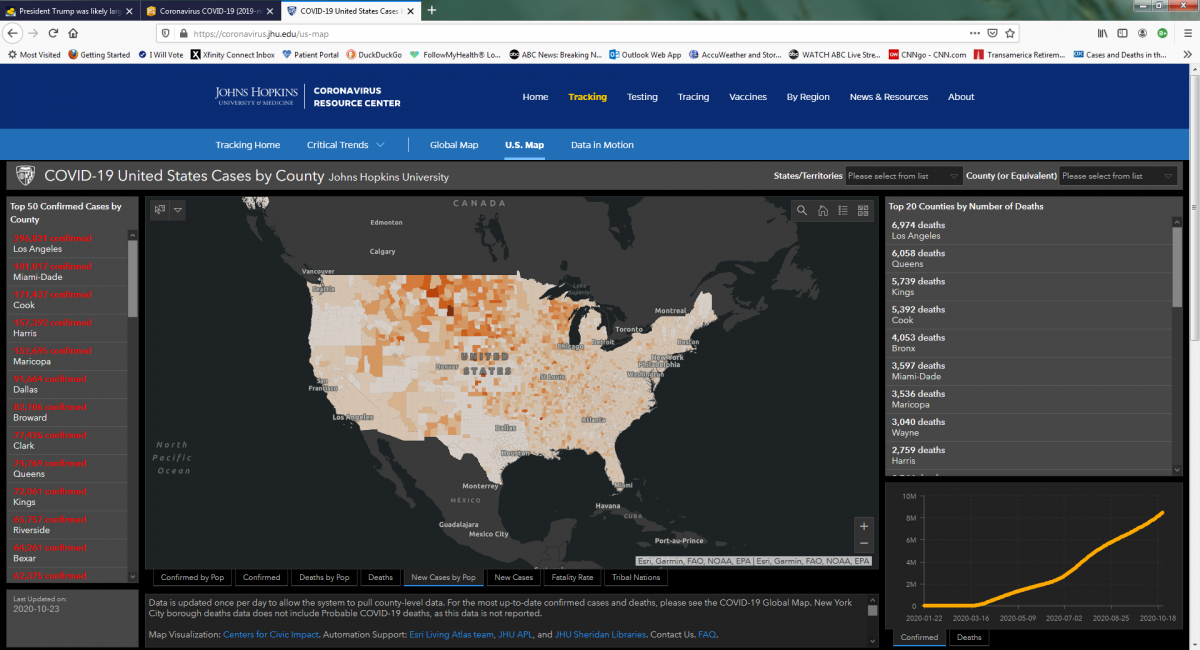Reload the page in the browser
Screen dimensions: 1200x650
(x=53, y=33)
